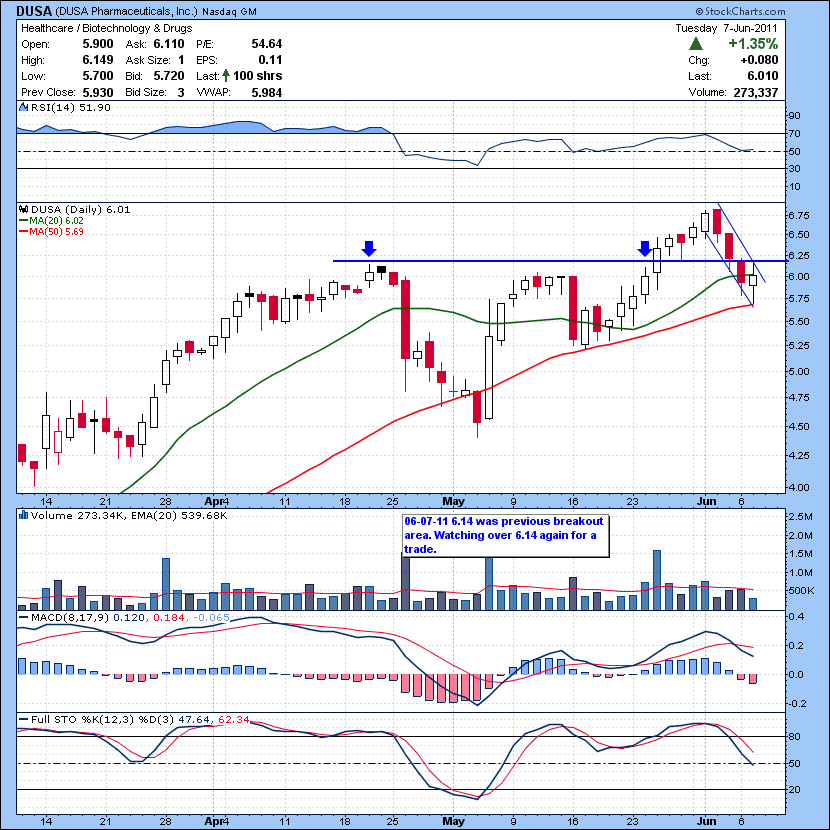This screenshot has width=830, height=830.
Task: Click the 4.00 price axis label
Action: pos(798,487)
